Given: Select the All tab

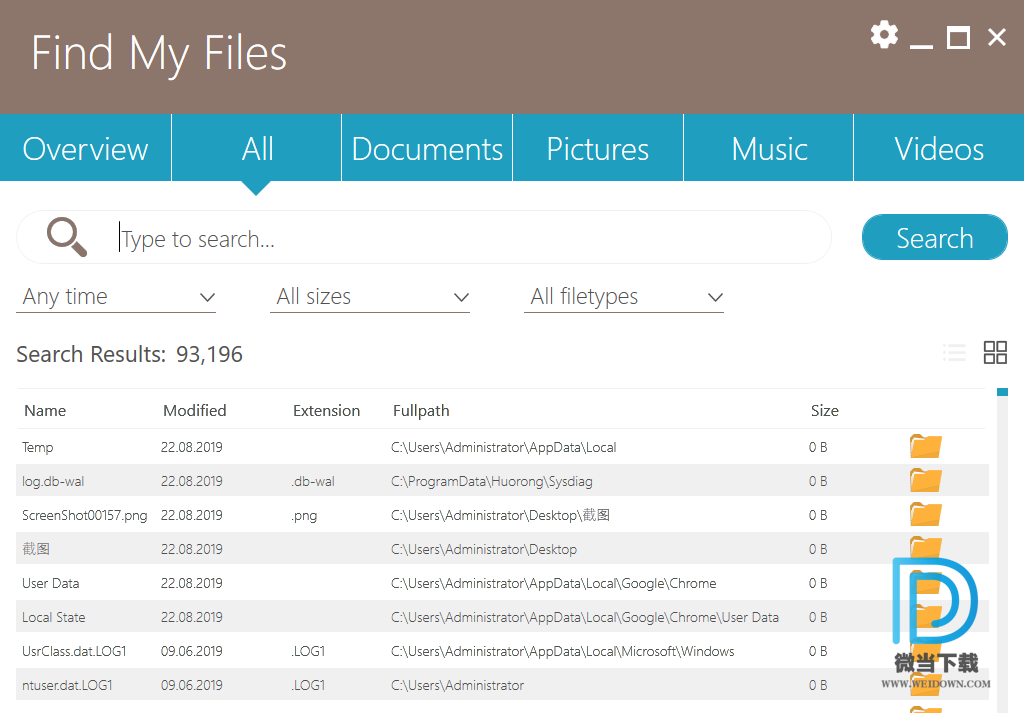Looking at the screenshot, I should (x=257, y=148).
